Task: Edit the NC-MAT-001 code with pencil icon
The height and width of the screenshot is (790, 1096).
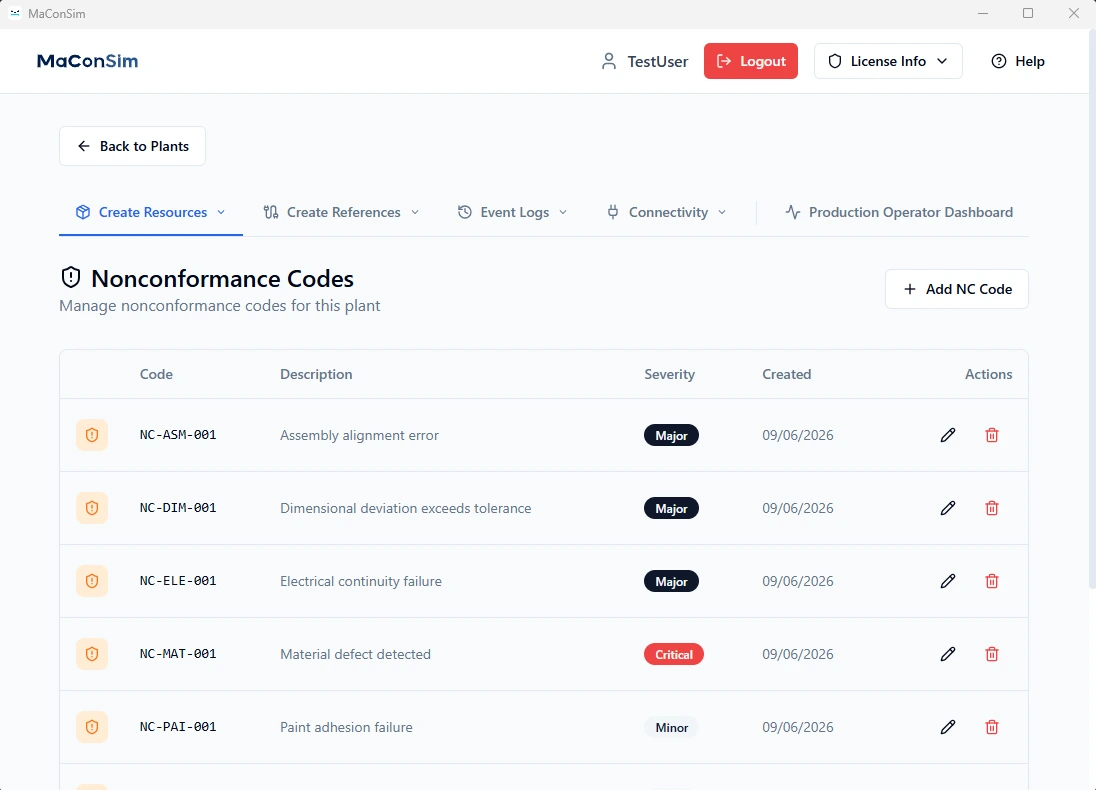Action: (948, 654)
